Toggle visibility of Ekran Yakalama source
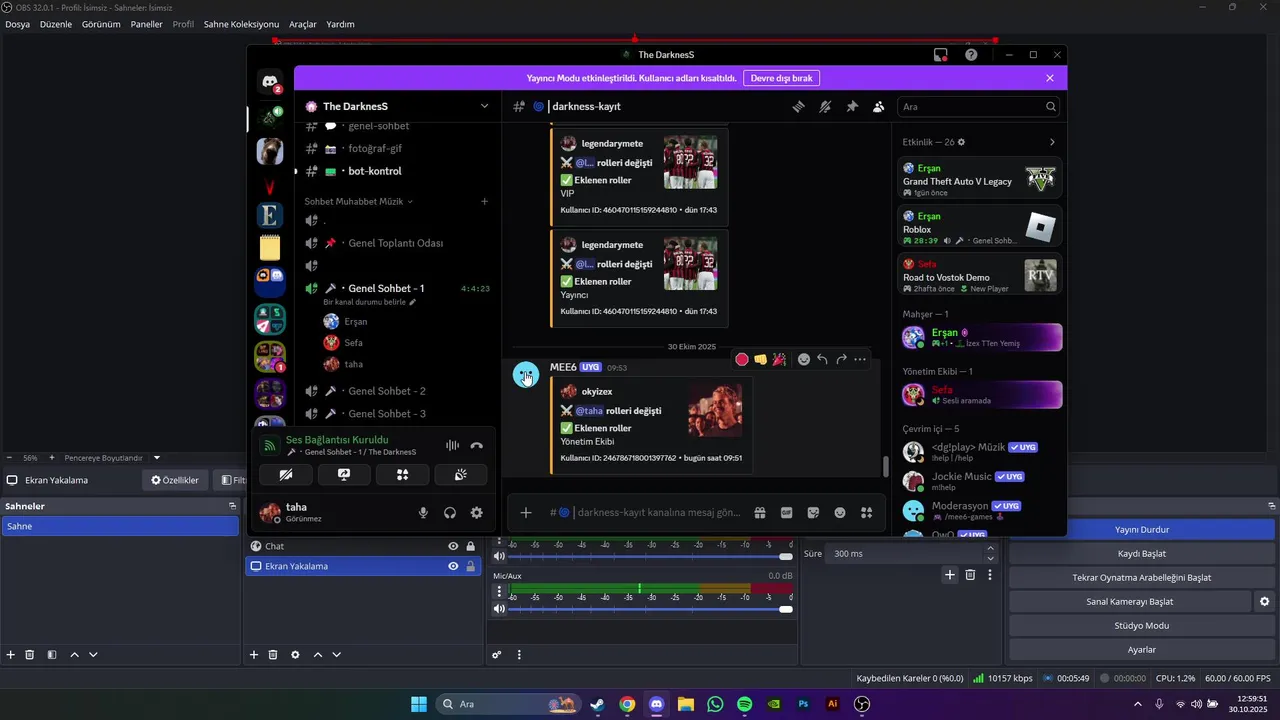The image size is (1280, 720). [453, 566]
